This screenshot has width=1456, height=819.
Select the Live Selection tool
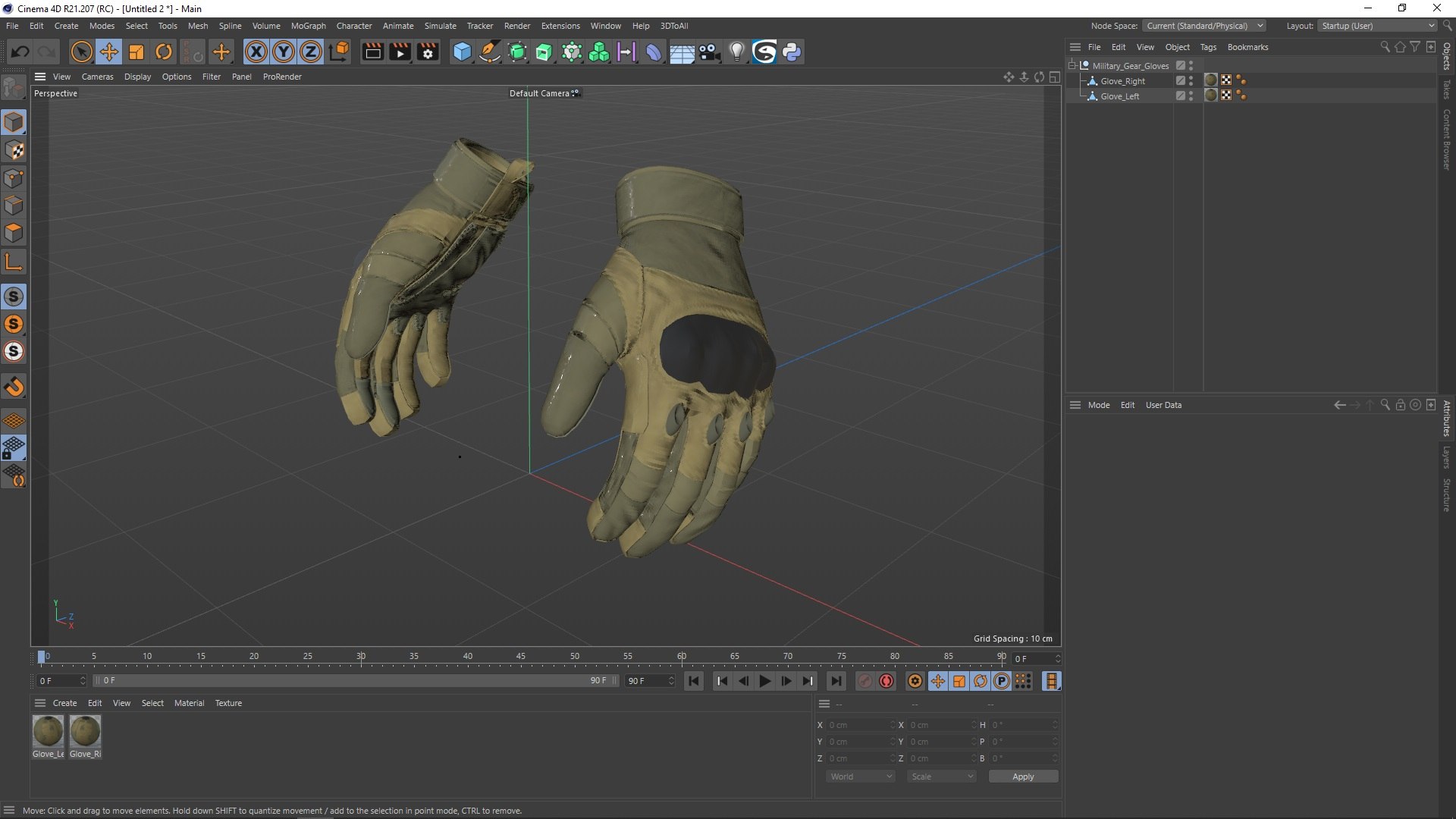pos(81,52)
